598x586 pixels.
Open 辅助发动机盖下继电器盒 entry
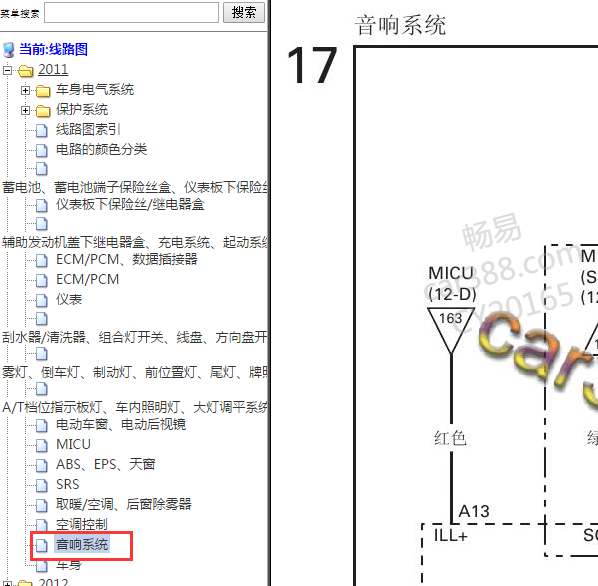click(x=135, y=242)
